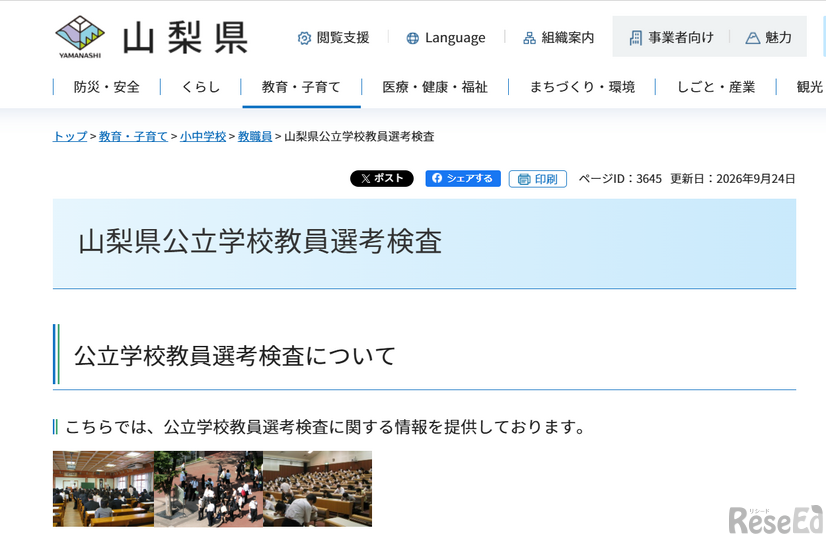Select the 教育・子育て menu item
This screenshot has height=536, width=826.
pos(301,87)
